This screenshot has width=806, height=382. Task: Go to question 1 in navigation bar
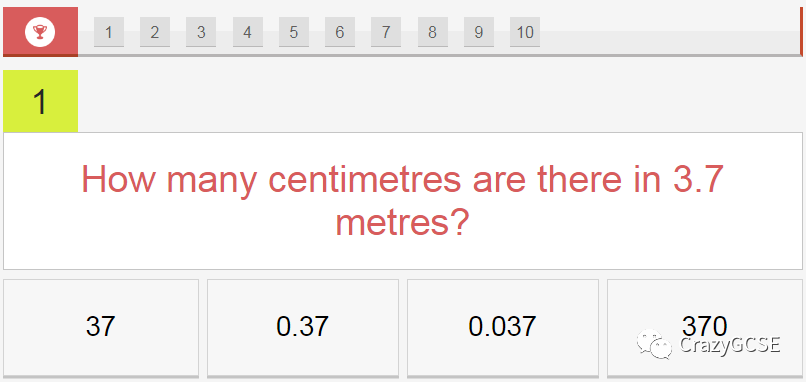(108, 32)
